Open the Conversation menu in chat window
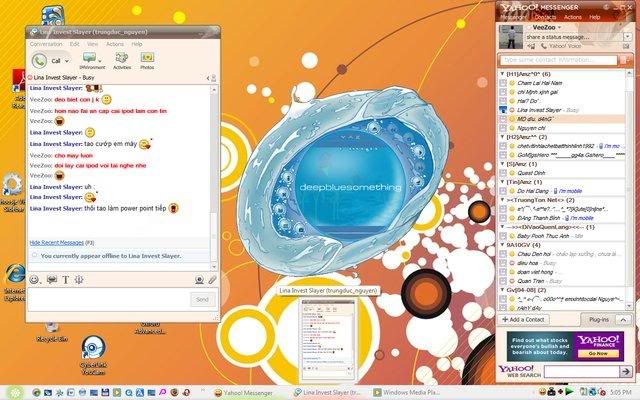 46,44
